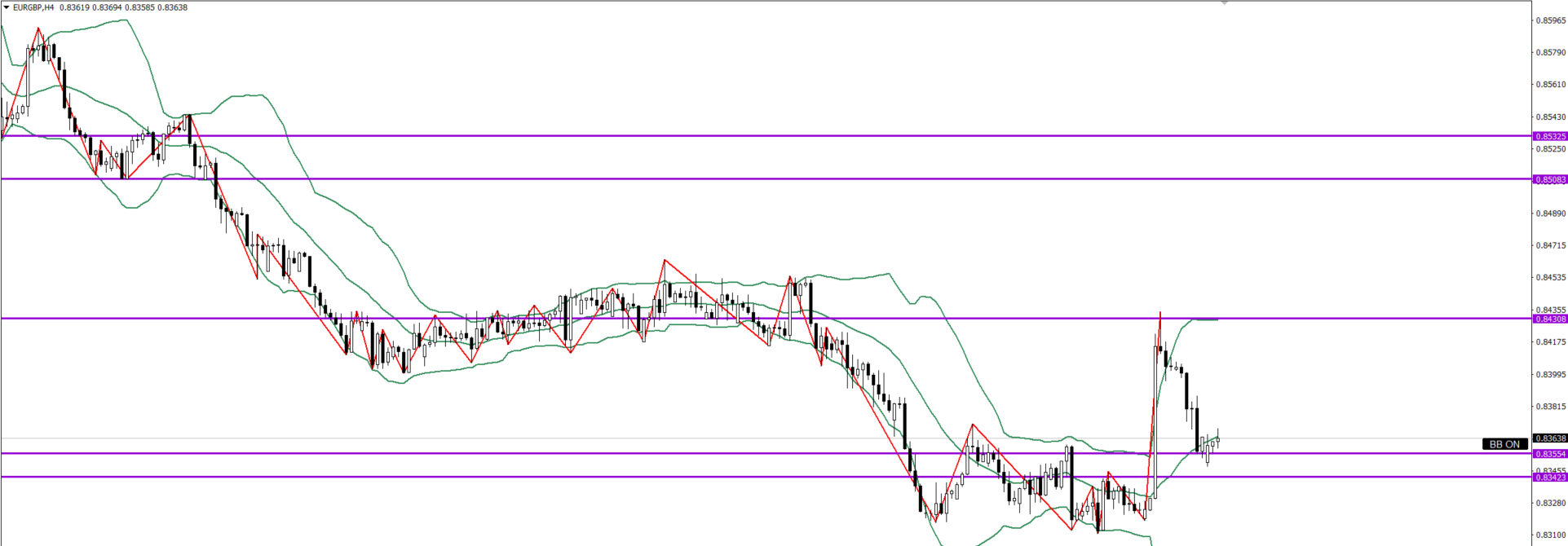This screenshot has width=1568, height=546.
Task: Click the 0.84890 tick on price axis
Action: pos(1550,214)
